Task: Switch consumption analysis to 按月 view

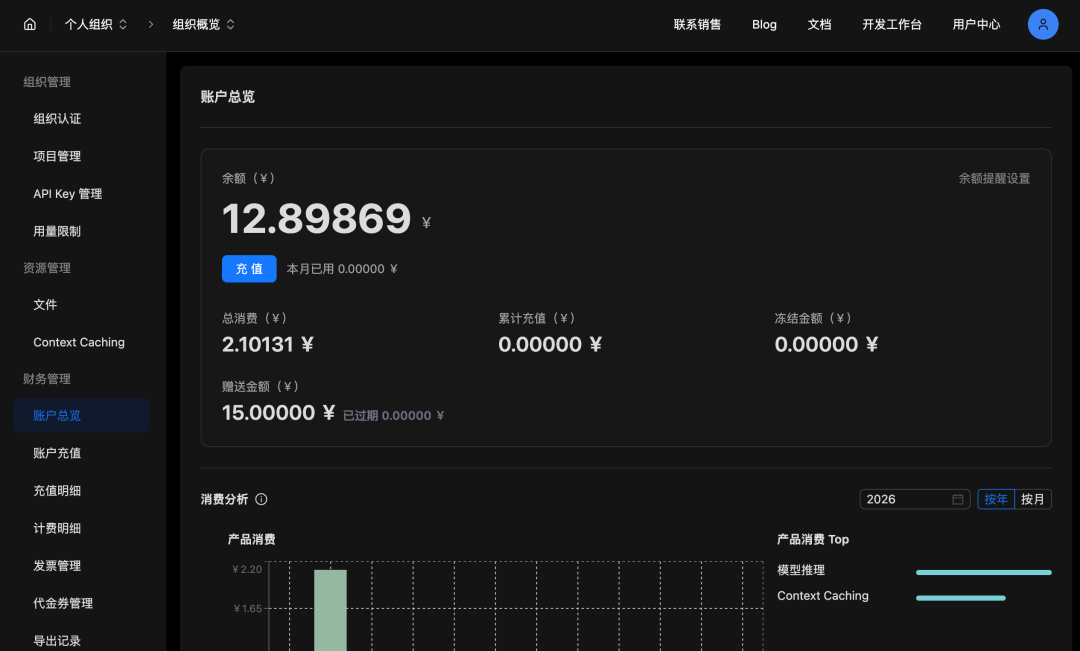Action: (x=1033, y=499)
